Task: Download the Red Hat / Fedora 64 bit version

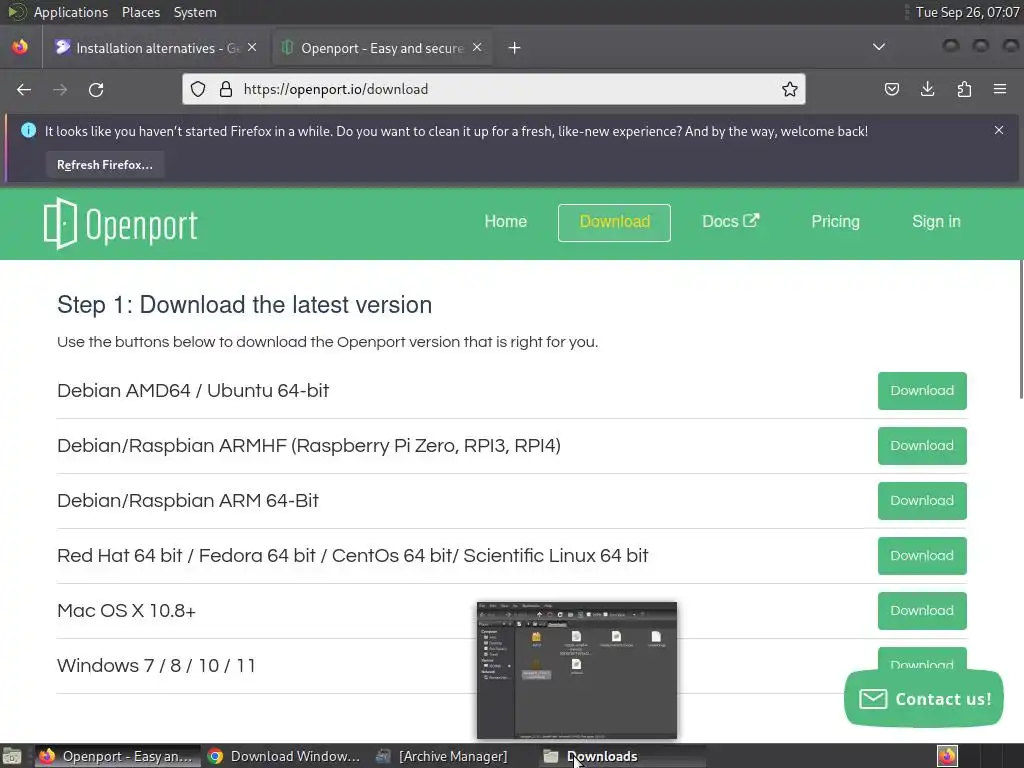Action: pyautogui.click(x=922, y=556)
